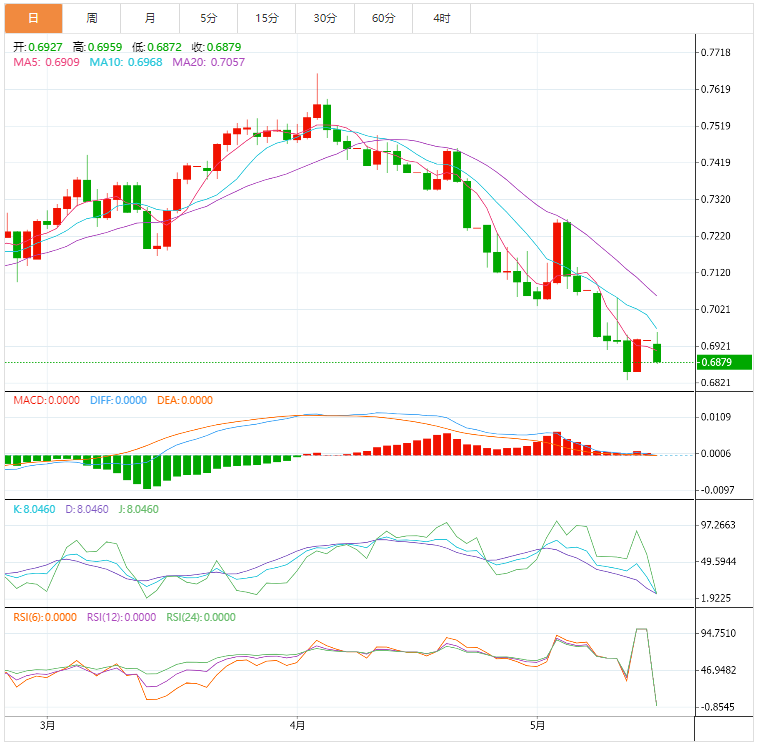
Task: Click the 5月 date axis label
Action: tap(537, 725)
